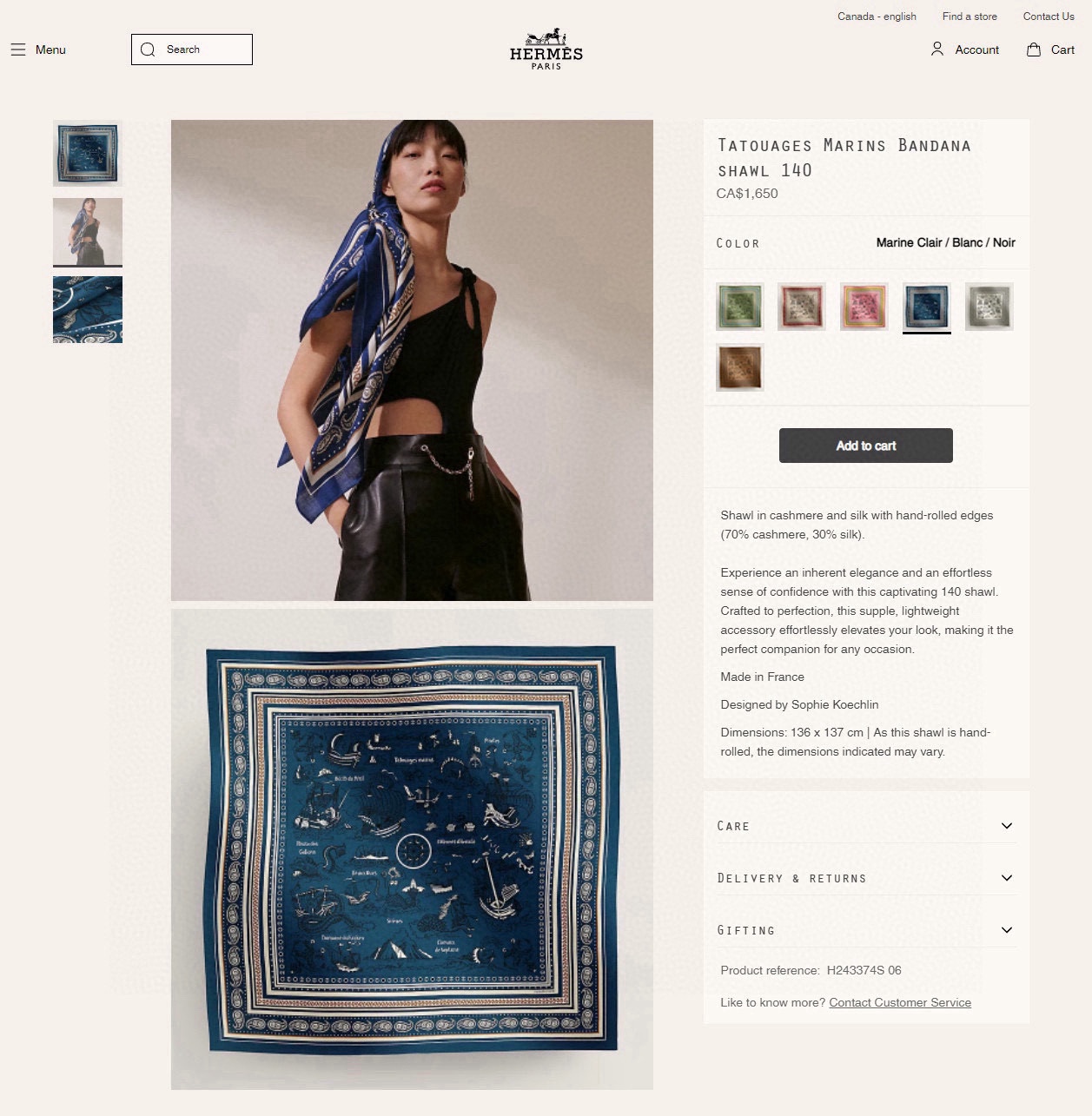Open the Account person icon
The height and width of the screenshot is (1116, 1092).
coord(937,50)
